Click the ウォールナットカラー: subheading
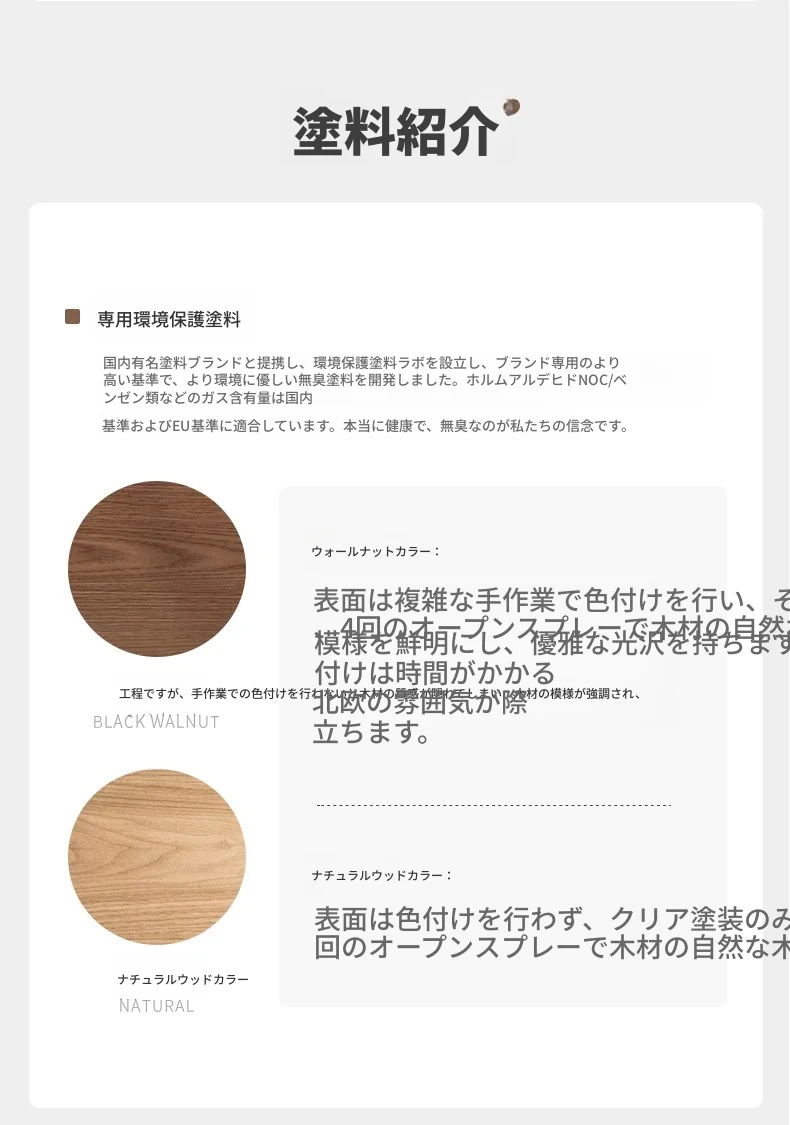The height and width of the screenshot is (1125, 790). coord(375,551)
